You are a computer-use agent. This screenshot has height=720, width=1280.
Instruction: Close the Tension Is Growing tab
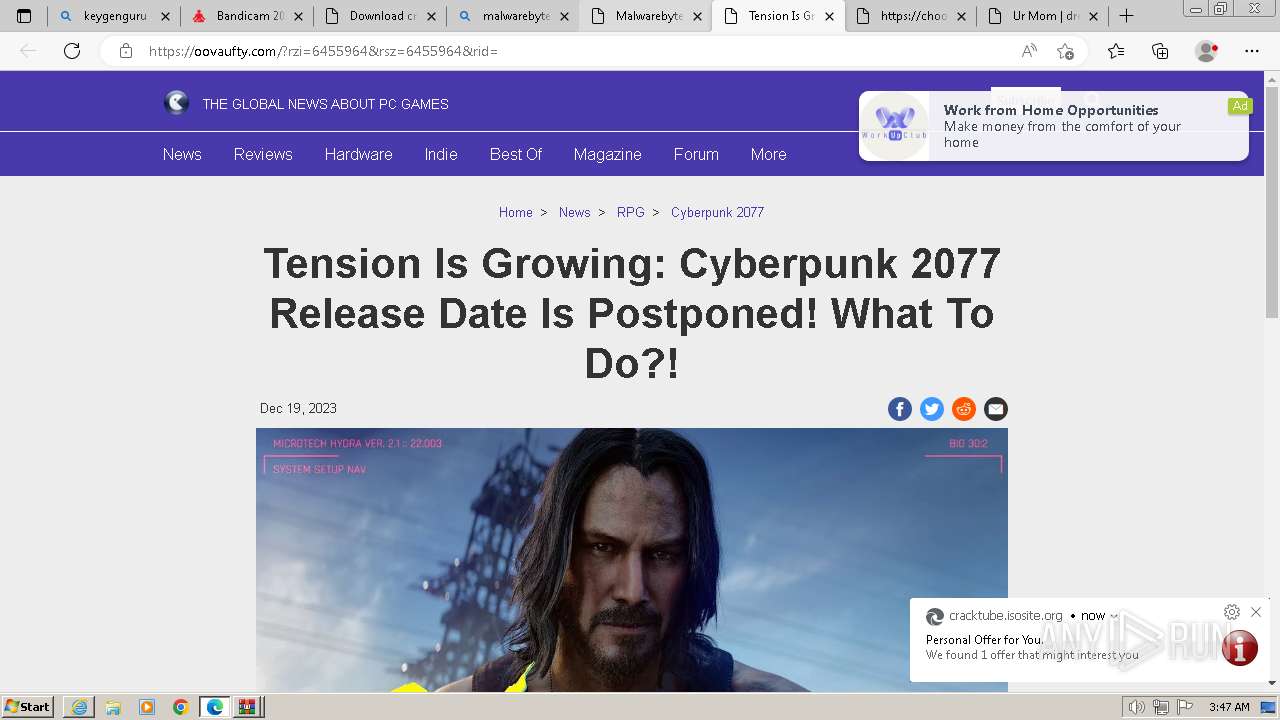(829, 16)
